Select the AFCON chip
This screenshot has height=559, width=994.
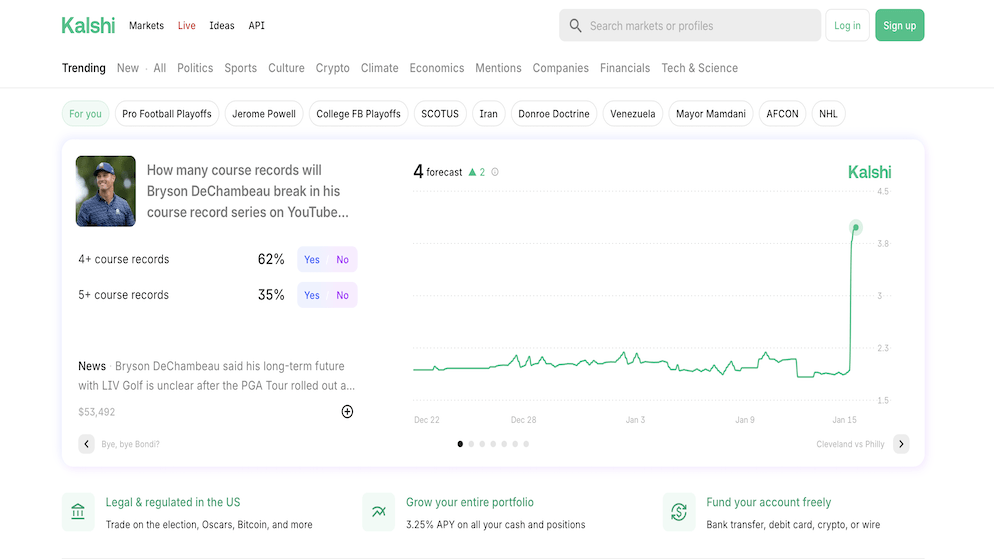(782, 113)
